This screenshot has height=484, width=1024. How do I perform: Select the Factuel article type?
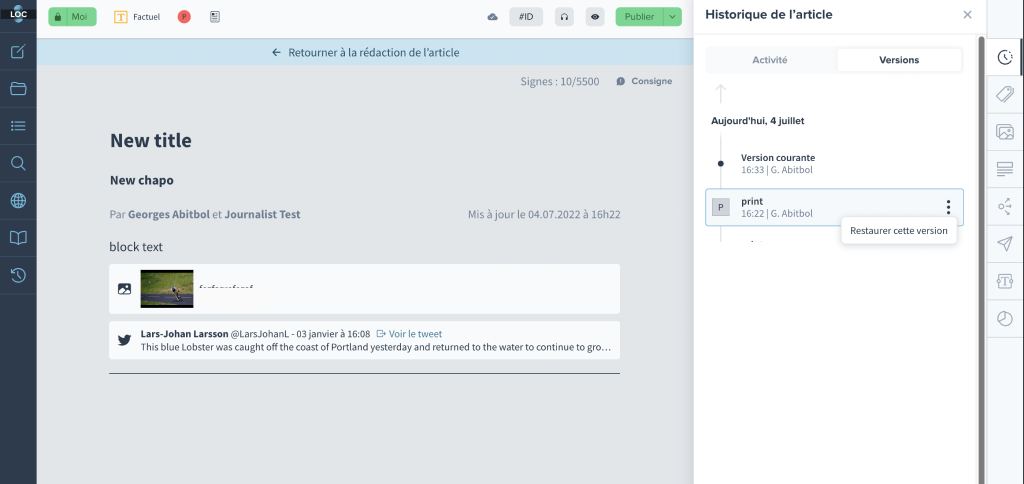point(136,17)
